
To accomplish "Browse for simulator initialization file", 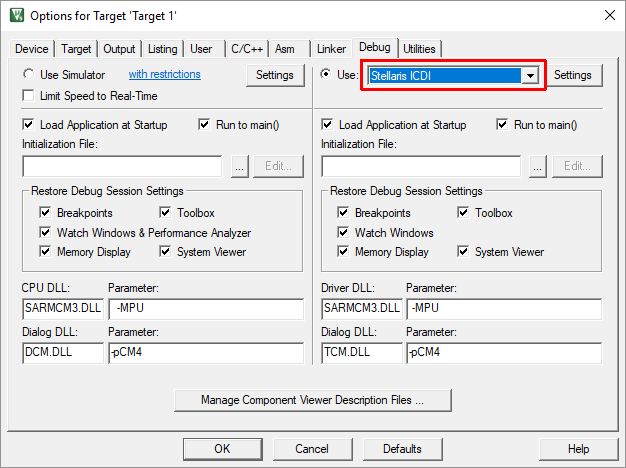I will coord(240,166).
